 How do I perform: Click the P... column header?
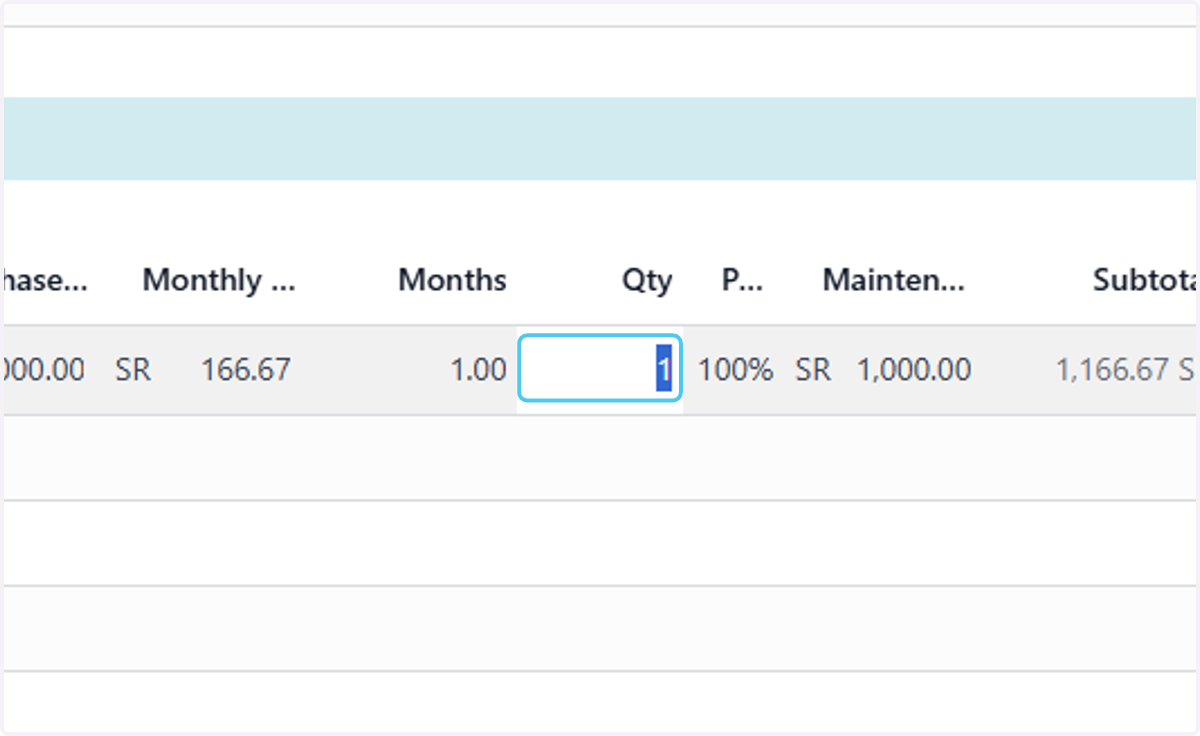pyautogui.click(x=743, y=280)
